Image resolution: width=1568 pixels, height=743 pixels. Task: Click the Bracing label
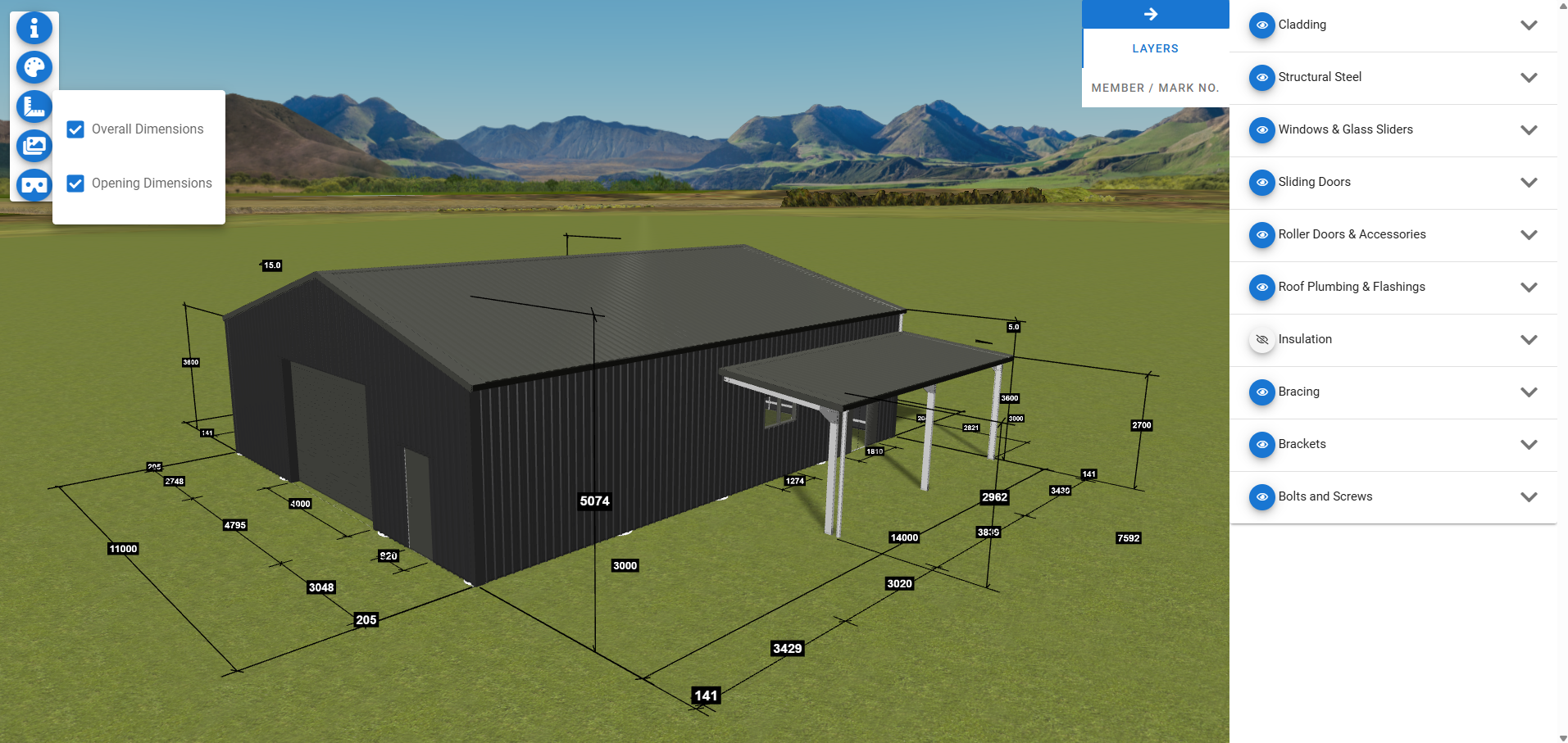pos(1298,392)
